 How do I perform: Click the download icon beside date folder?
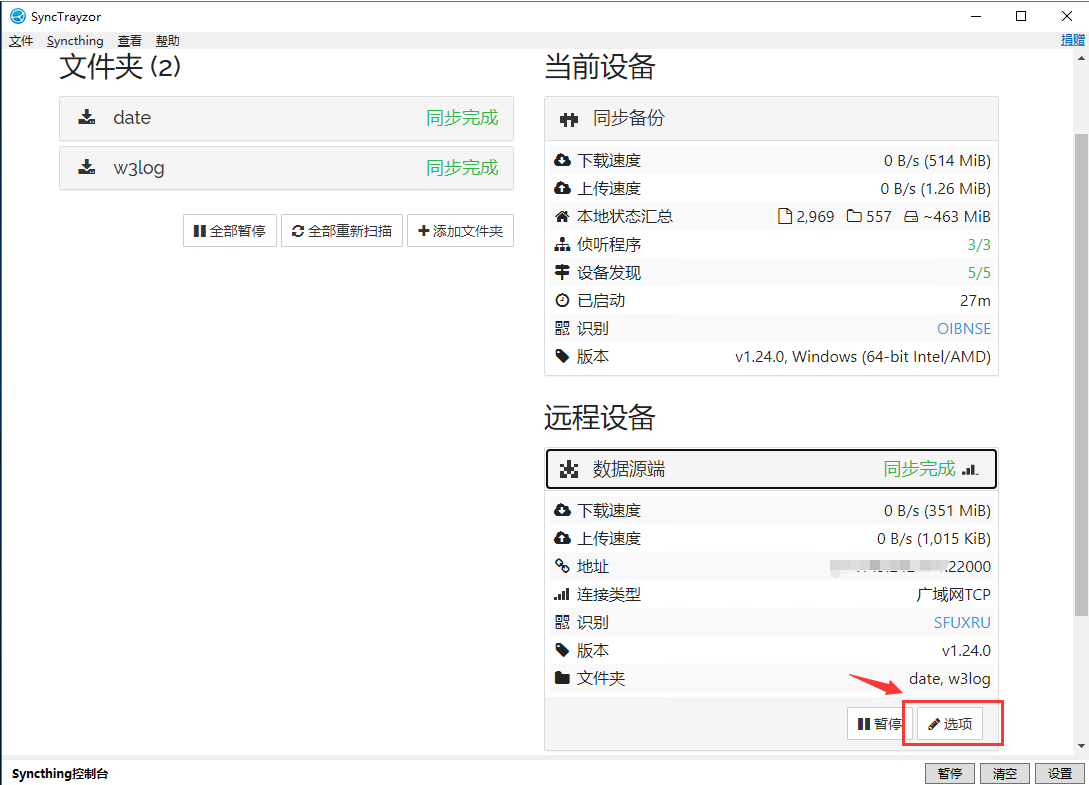tap(87, 118)
